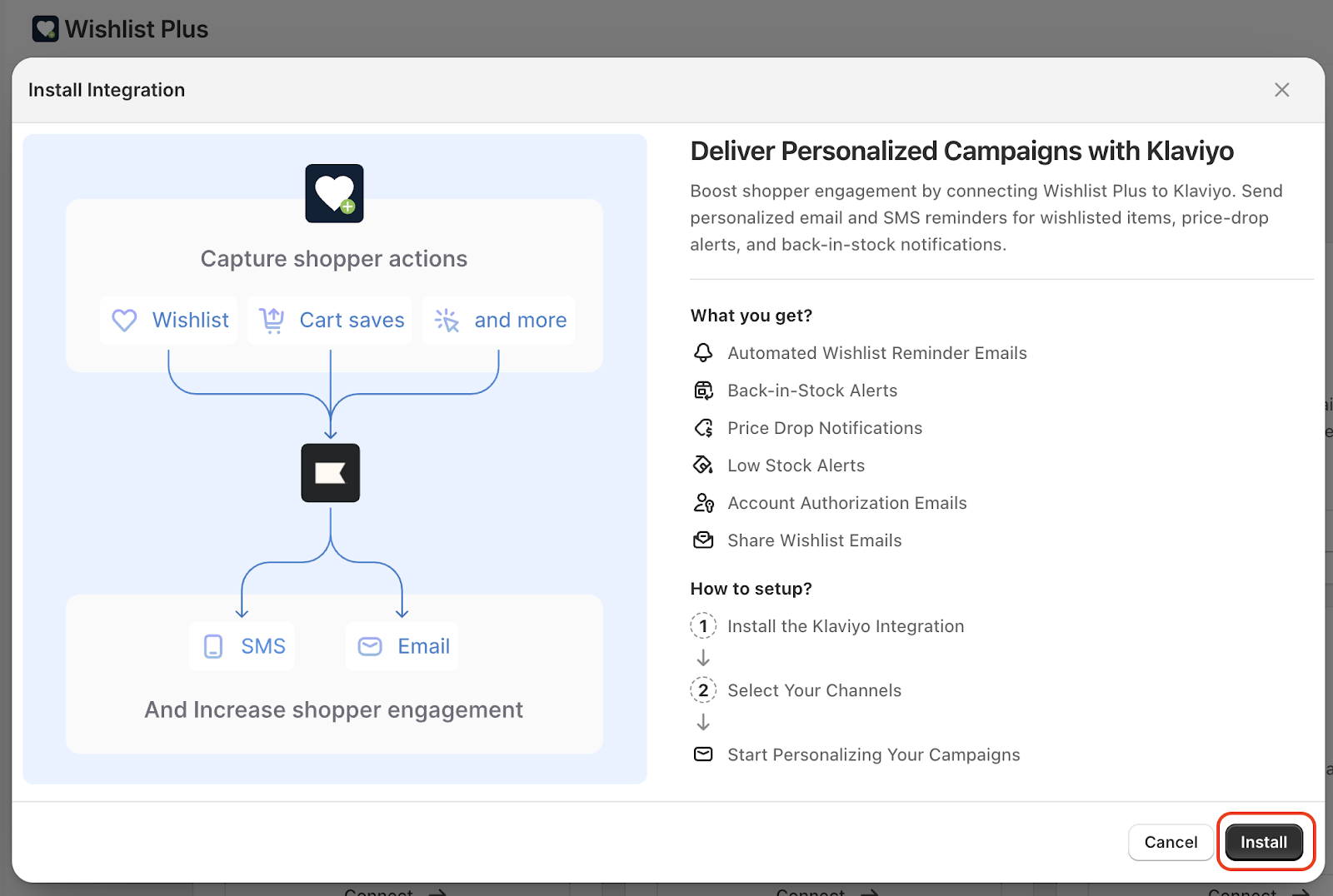Click 'Price Drop Notifications' text
The width and height of the screenshot is (1333, 896).
coord(825,428)
